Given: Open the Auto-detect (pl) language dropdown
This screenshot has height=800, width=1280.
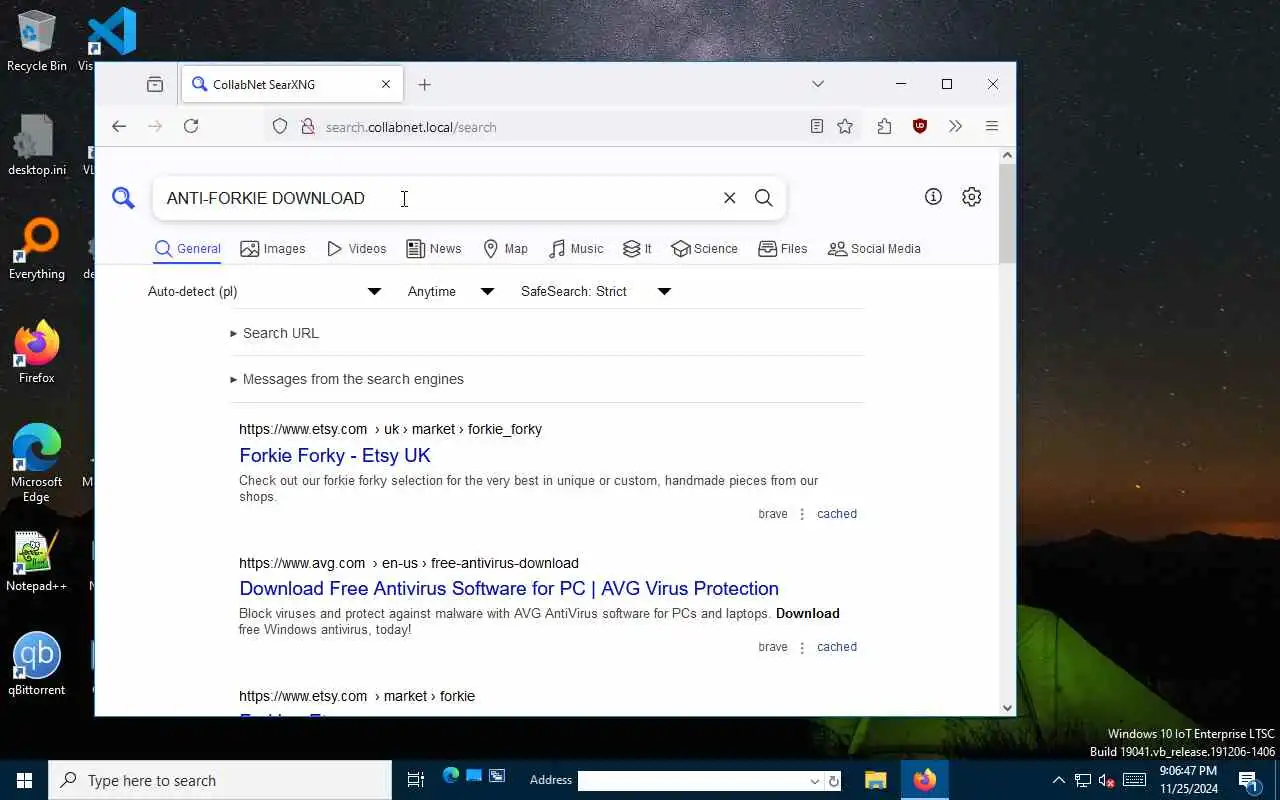Looking at the screenshot, I should point(265,291).
